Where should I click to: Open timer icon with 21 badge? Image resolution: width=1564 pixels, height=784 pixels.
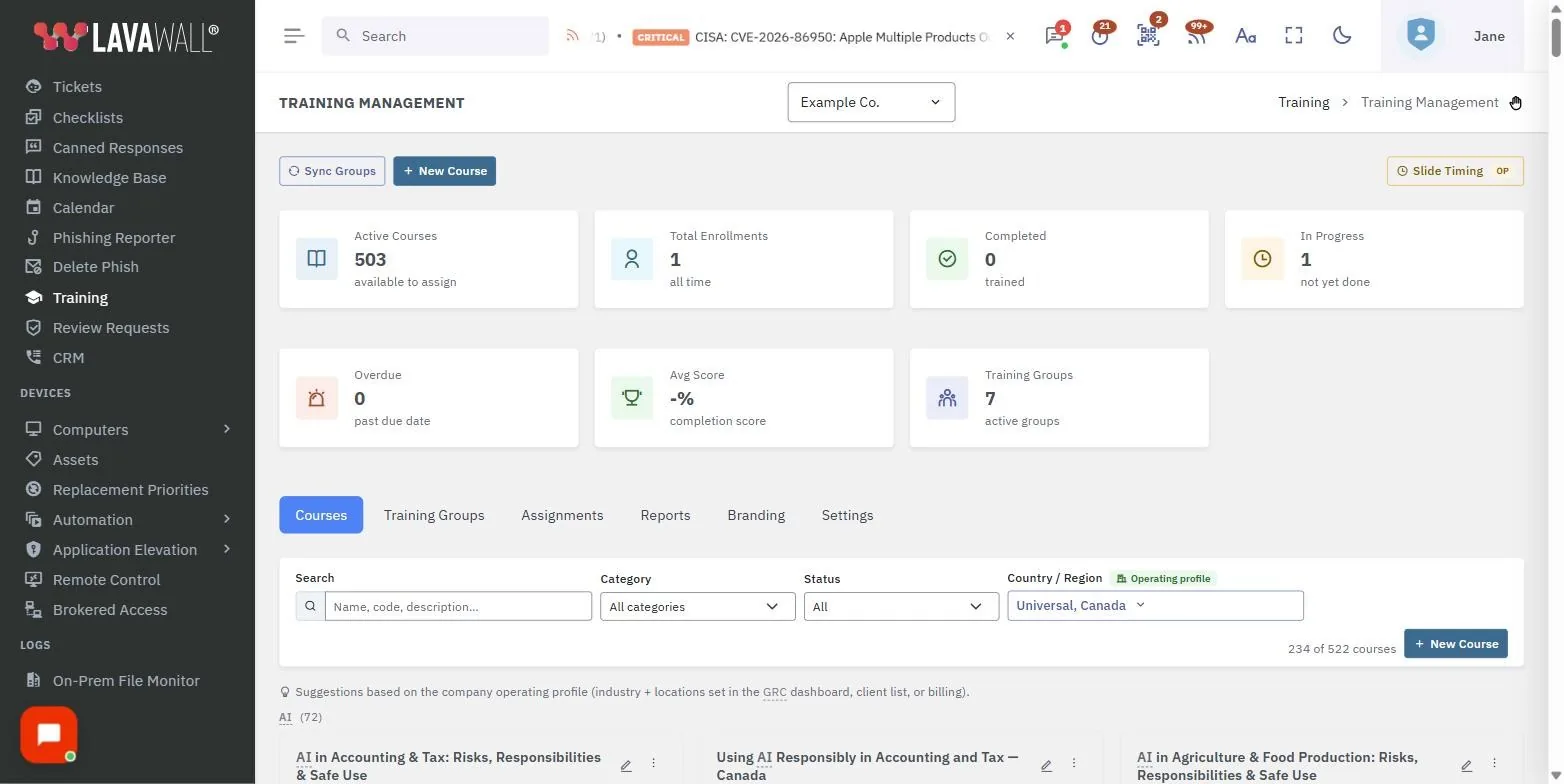1101,35
